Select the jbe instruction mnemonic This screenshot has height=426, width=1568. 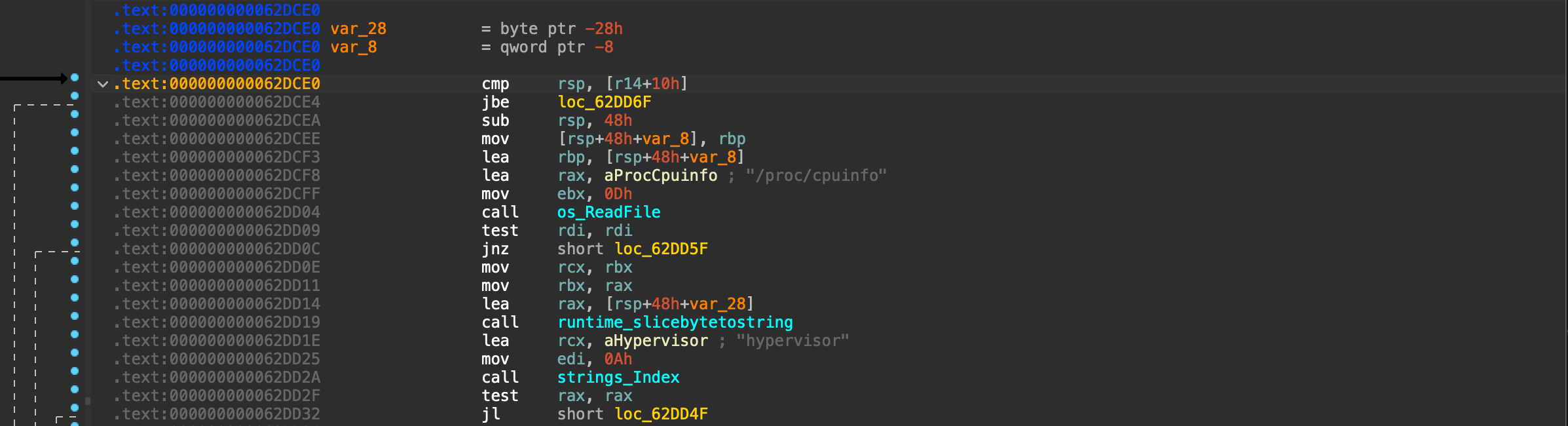pos(495,102)
